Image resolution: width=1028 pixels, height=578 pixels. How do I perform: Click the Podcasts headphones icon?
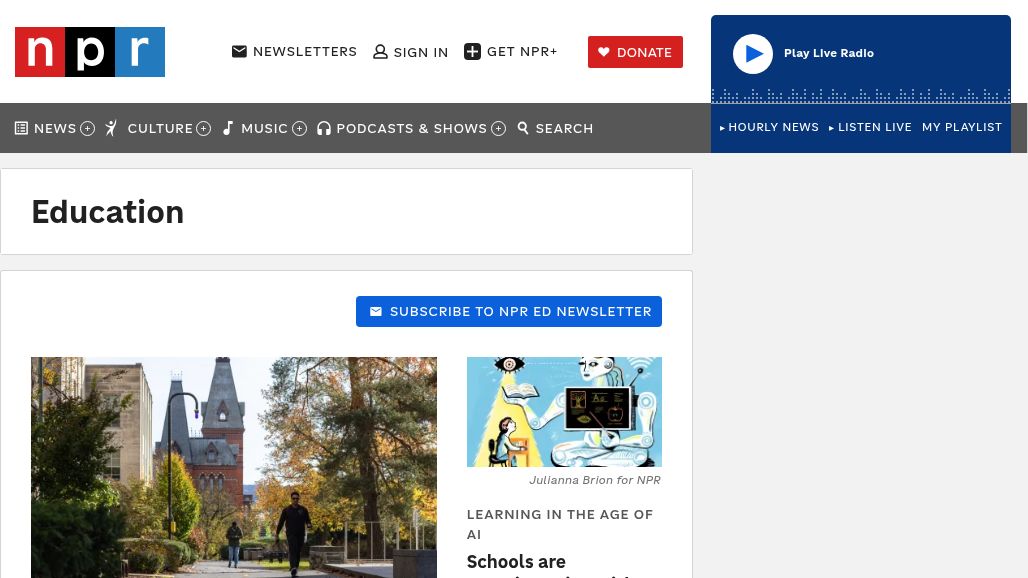tap(324, 128)
